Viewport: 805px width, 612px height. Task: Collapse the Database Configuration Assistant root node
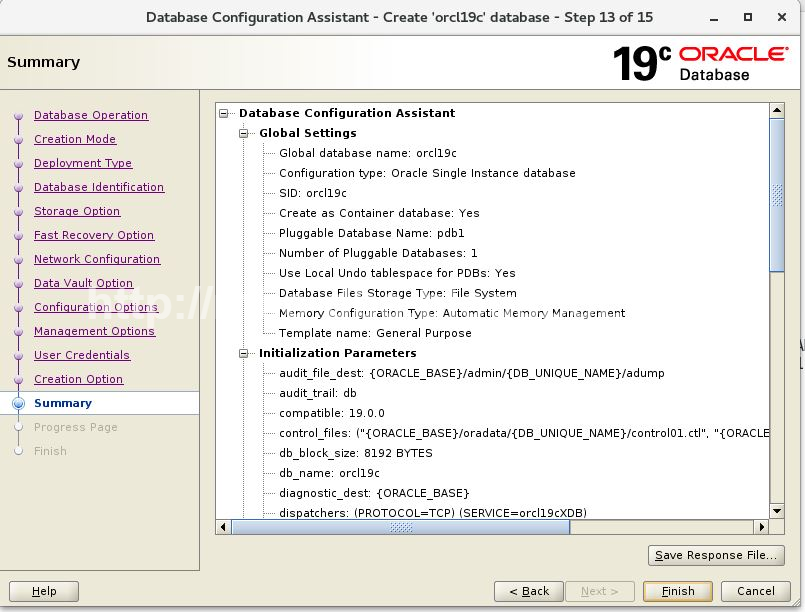(224, 113)
